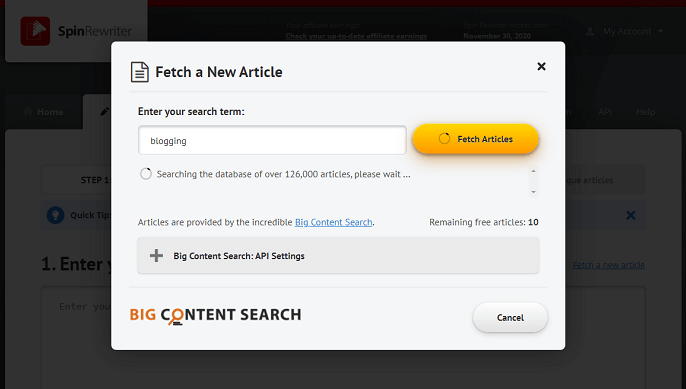686x389 pixels.
Task: Open the affiliate earnings link
Action: pos(356,36)
